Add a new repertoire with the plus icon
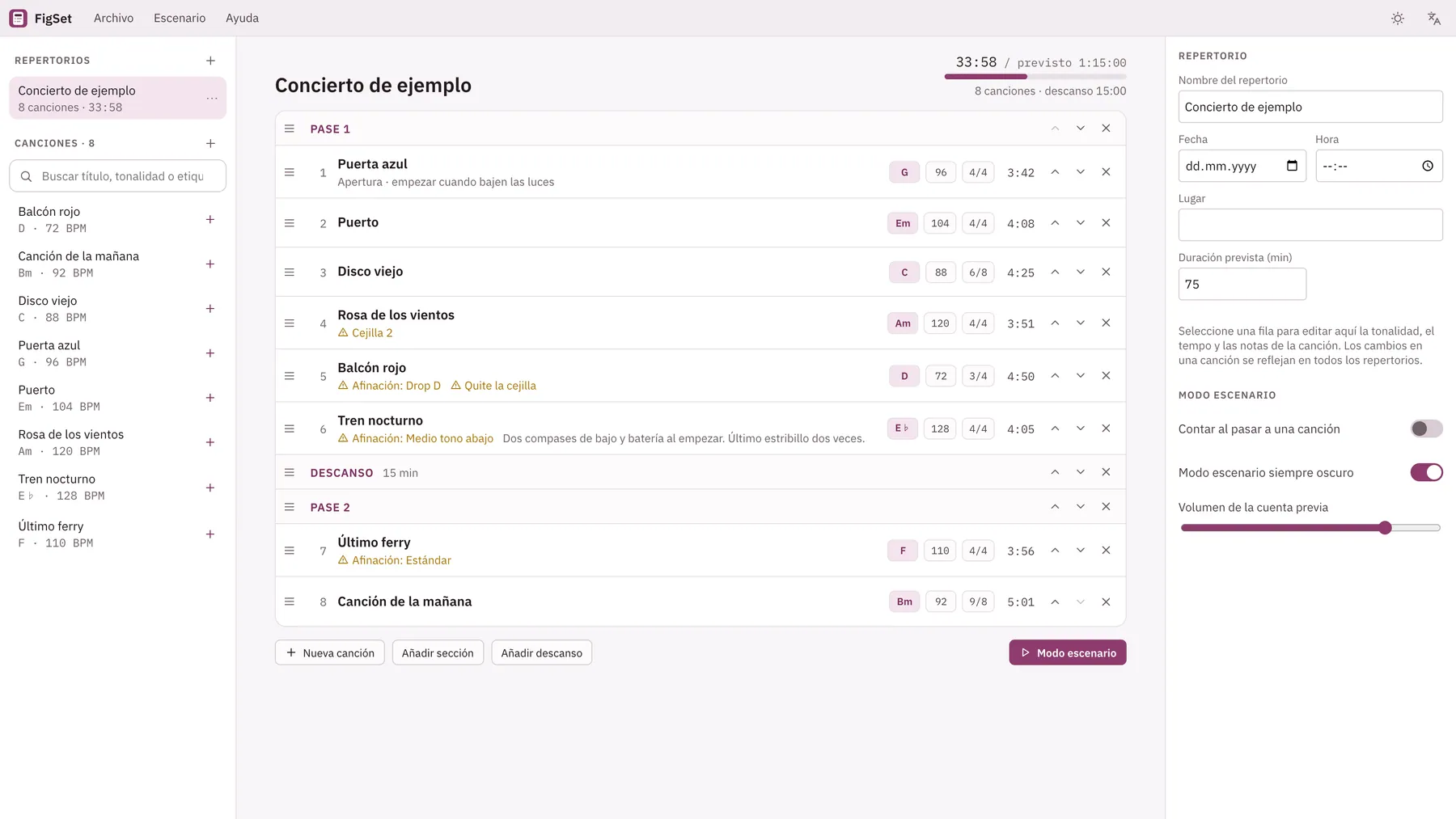Image resolution: width=1456 pixels, height=819 pixels. point(210,61)
